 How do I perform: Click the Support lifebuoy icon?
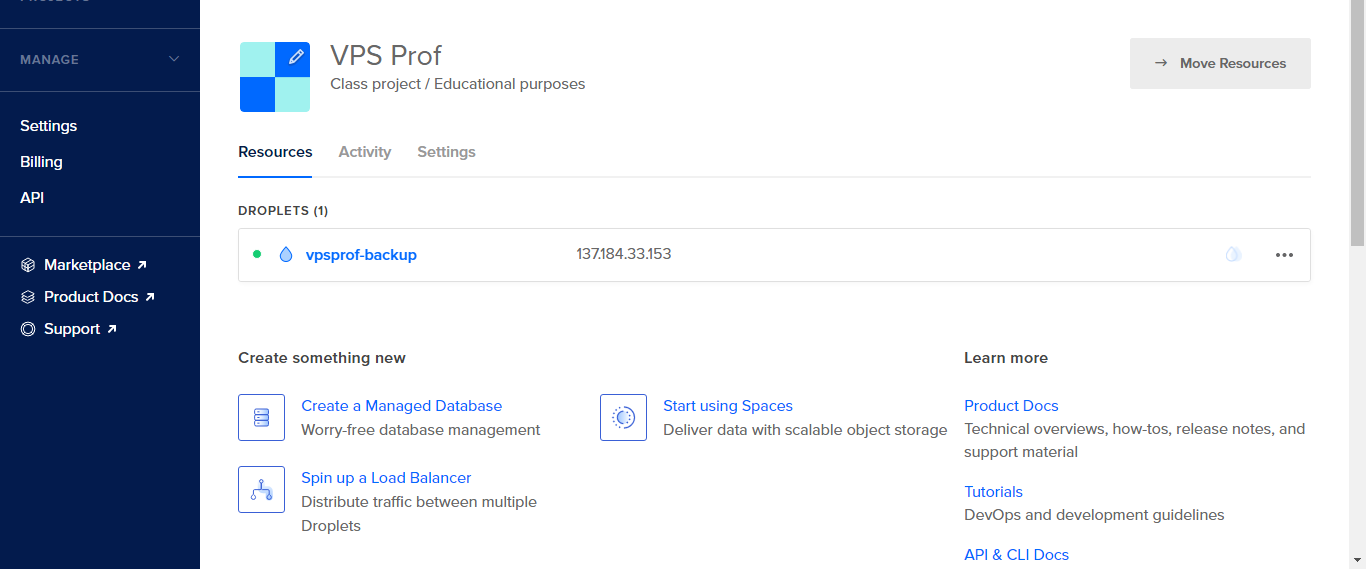[x=28, y=329]
